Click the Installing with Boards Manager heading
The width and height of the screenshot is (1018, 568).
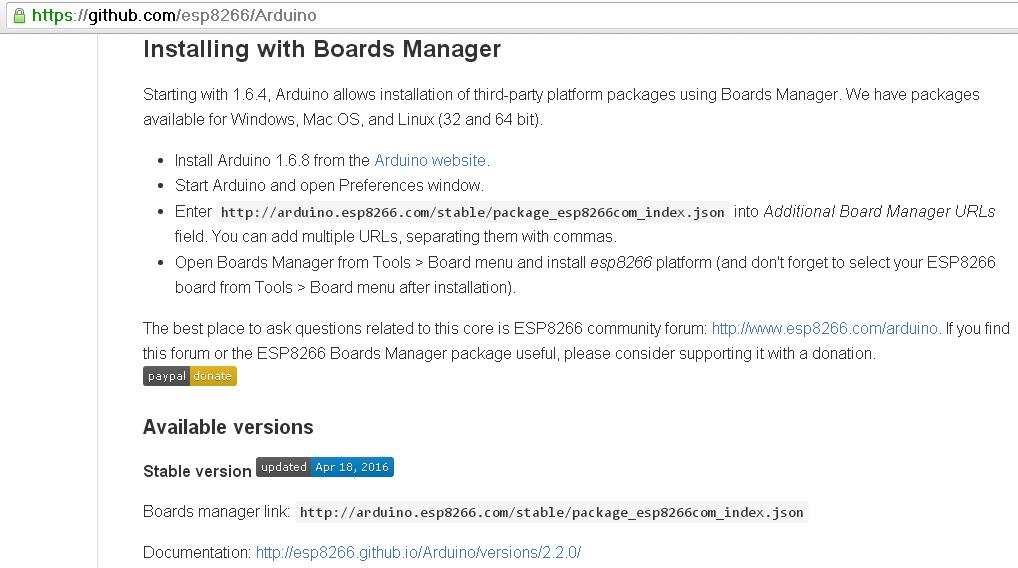(322, 49)
